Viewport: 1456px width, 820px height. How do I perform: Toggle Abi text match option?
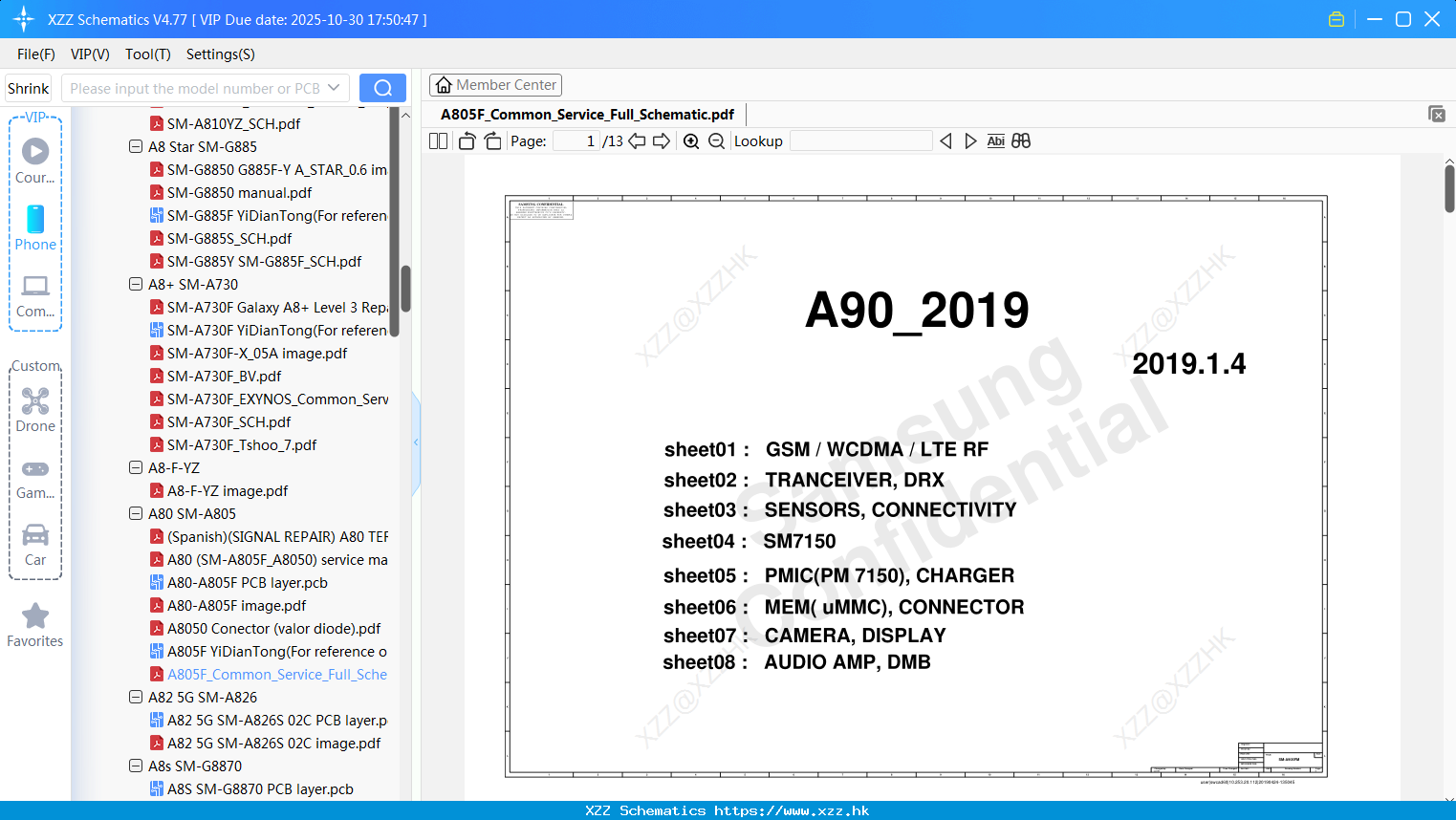pos(995,141)
